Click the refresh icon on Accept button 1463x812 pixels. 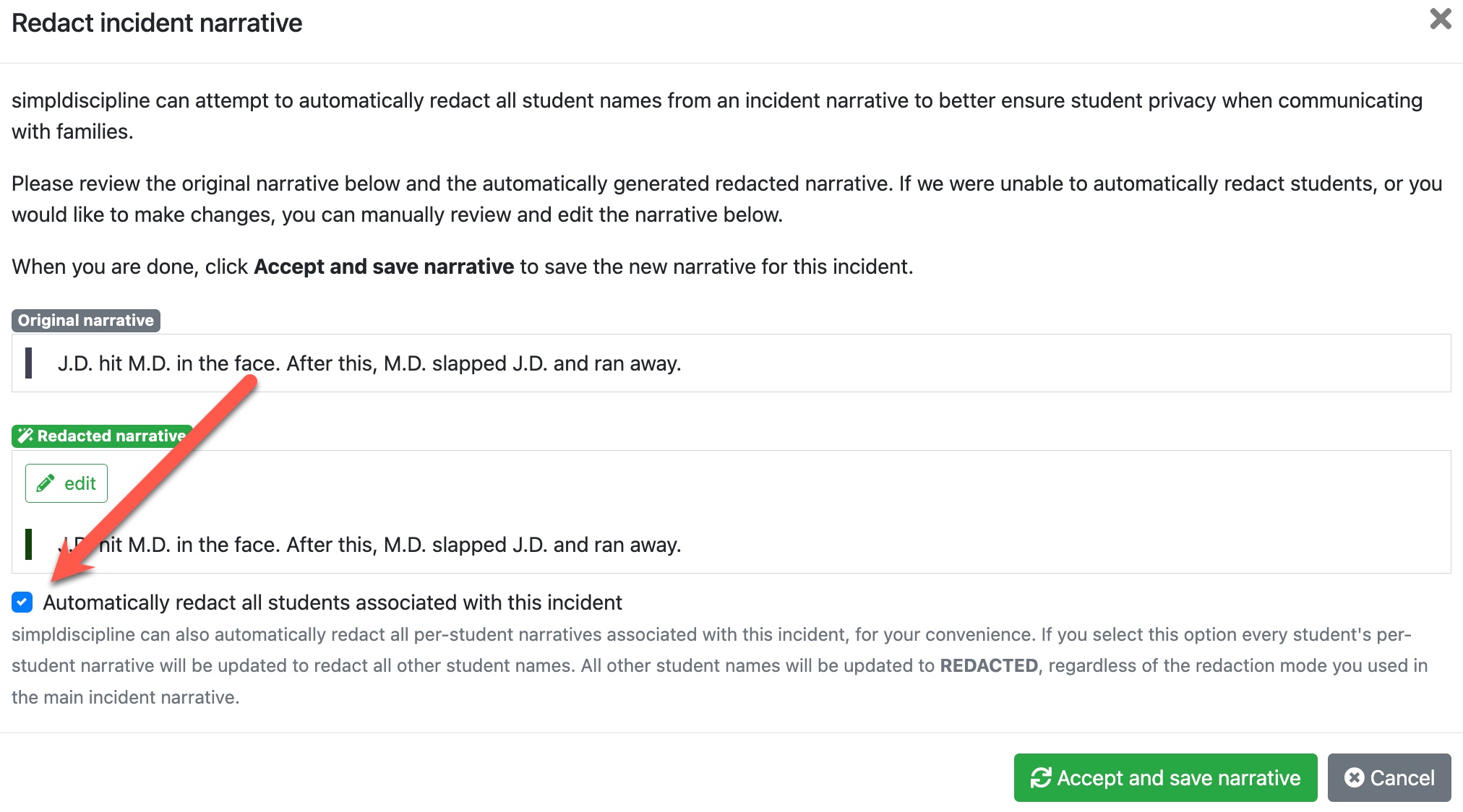point(1041,778)
